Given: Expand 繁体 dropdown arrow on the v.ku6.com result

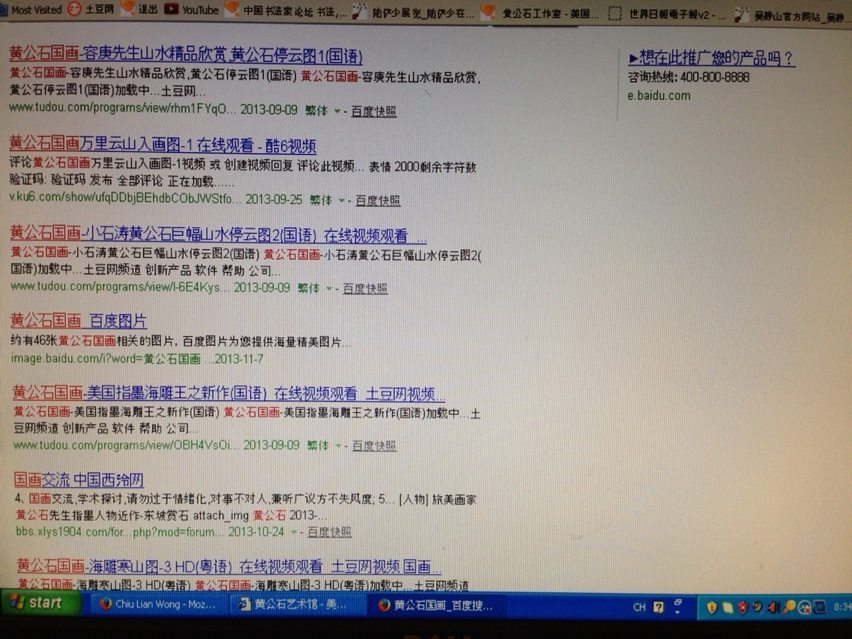Looking at the screenshot, I should pyautogui.click(x=341, y=201).
